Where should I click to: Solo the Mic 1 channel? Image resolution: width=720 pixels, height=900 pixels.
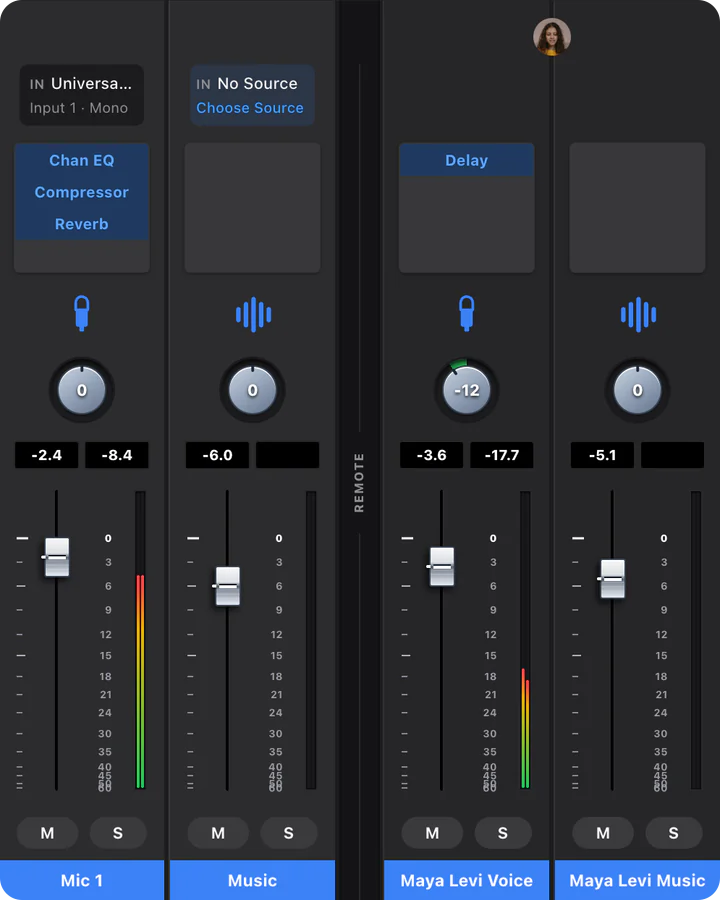[118, 833]
